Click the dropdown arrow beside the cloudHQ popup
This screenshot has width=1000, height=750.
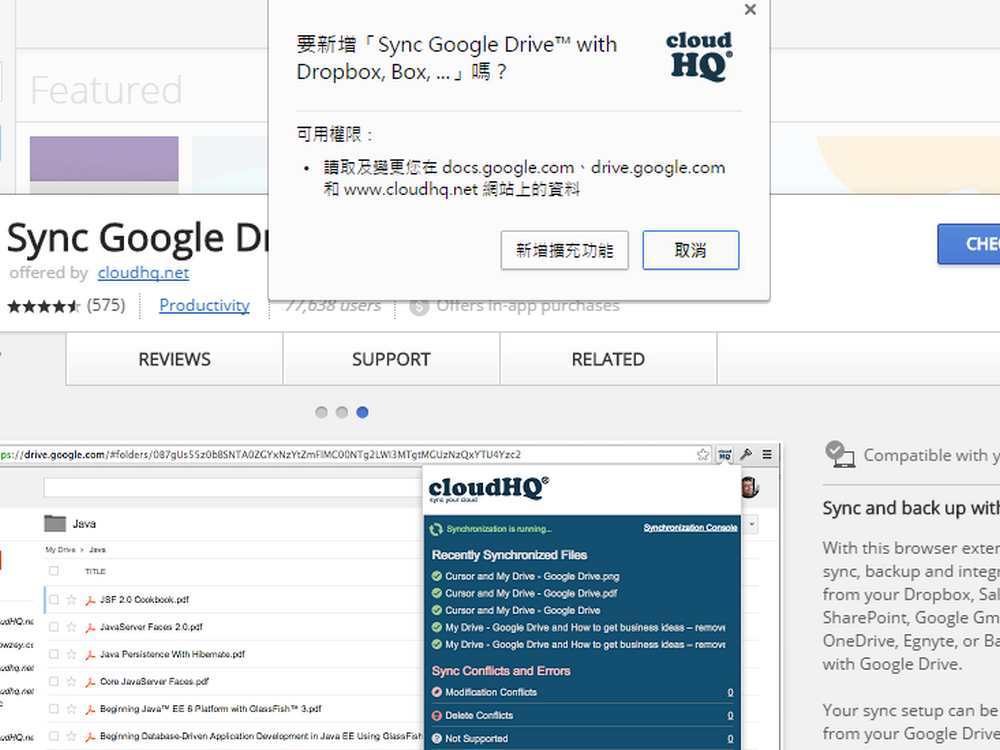[x=751, y=523]
